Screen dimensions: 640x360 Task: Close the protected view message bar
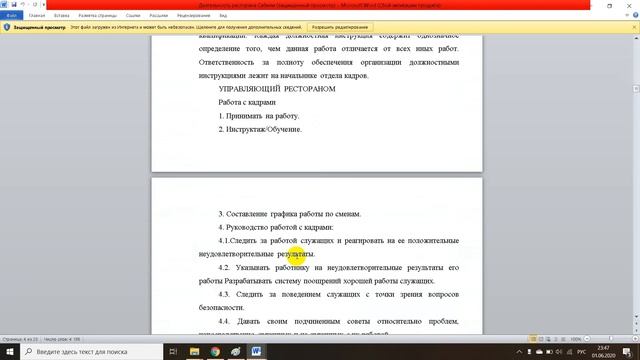click(x=634, y=27)
